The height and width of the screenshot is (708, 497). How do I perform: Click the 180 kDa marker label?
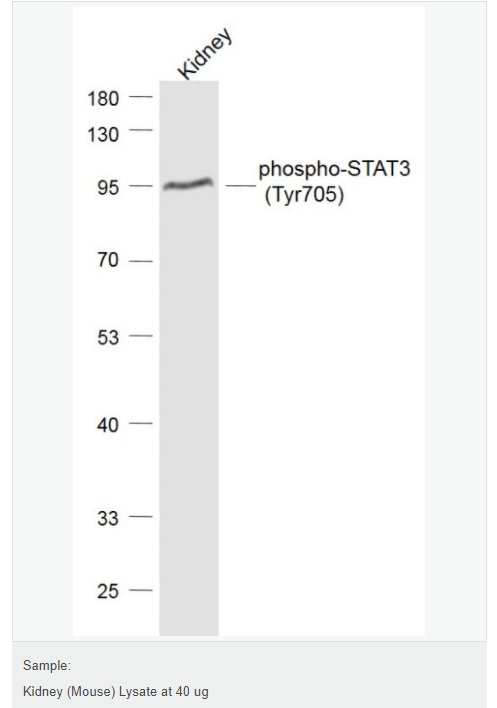click(103, 99)
